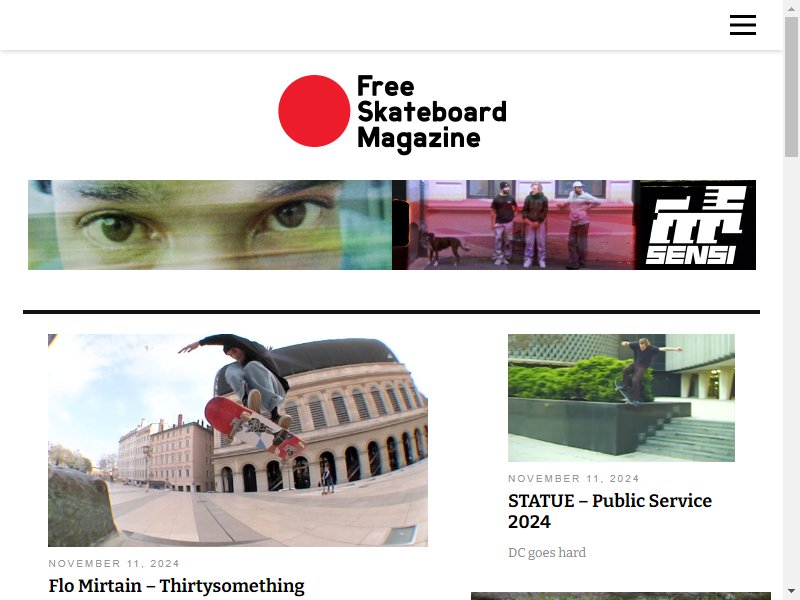
Task: Click the November 11, 2024 date above STATUE
Action: tap(573, 479)
